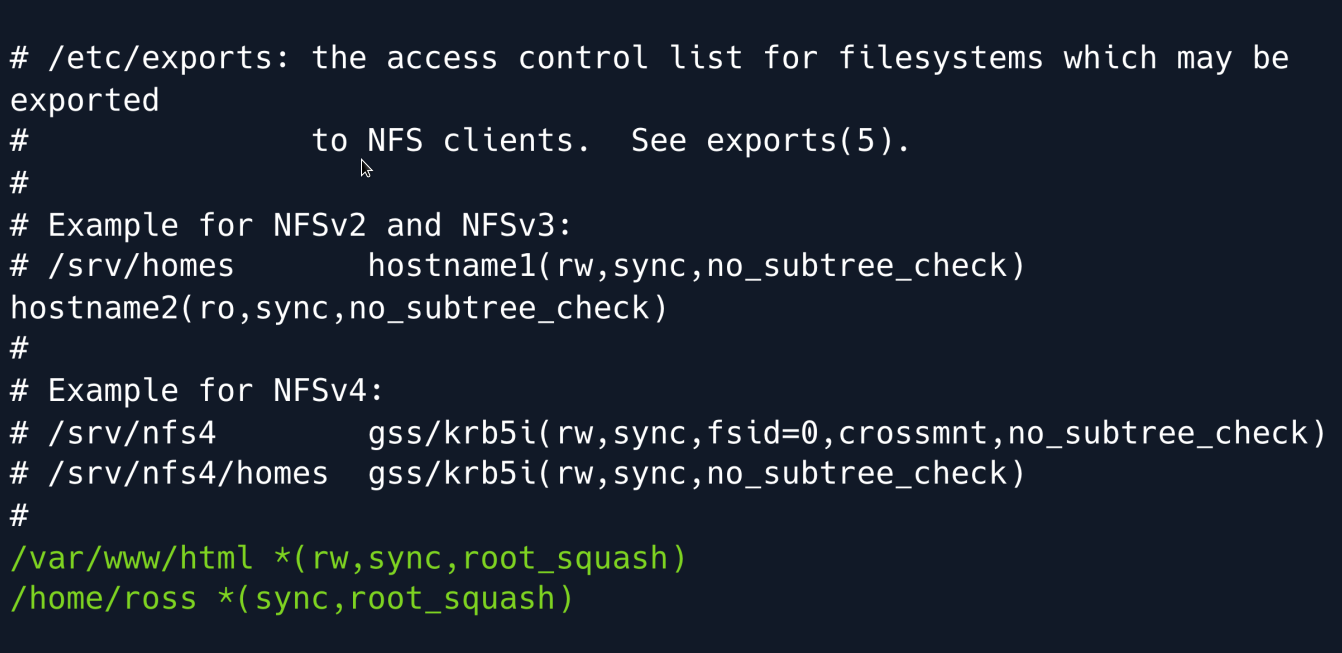The height and width of the screenshot is (653, 1342).
Task: Click the hostname1 text in the example
Action: coord(452,266)
